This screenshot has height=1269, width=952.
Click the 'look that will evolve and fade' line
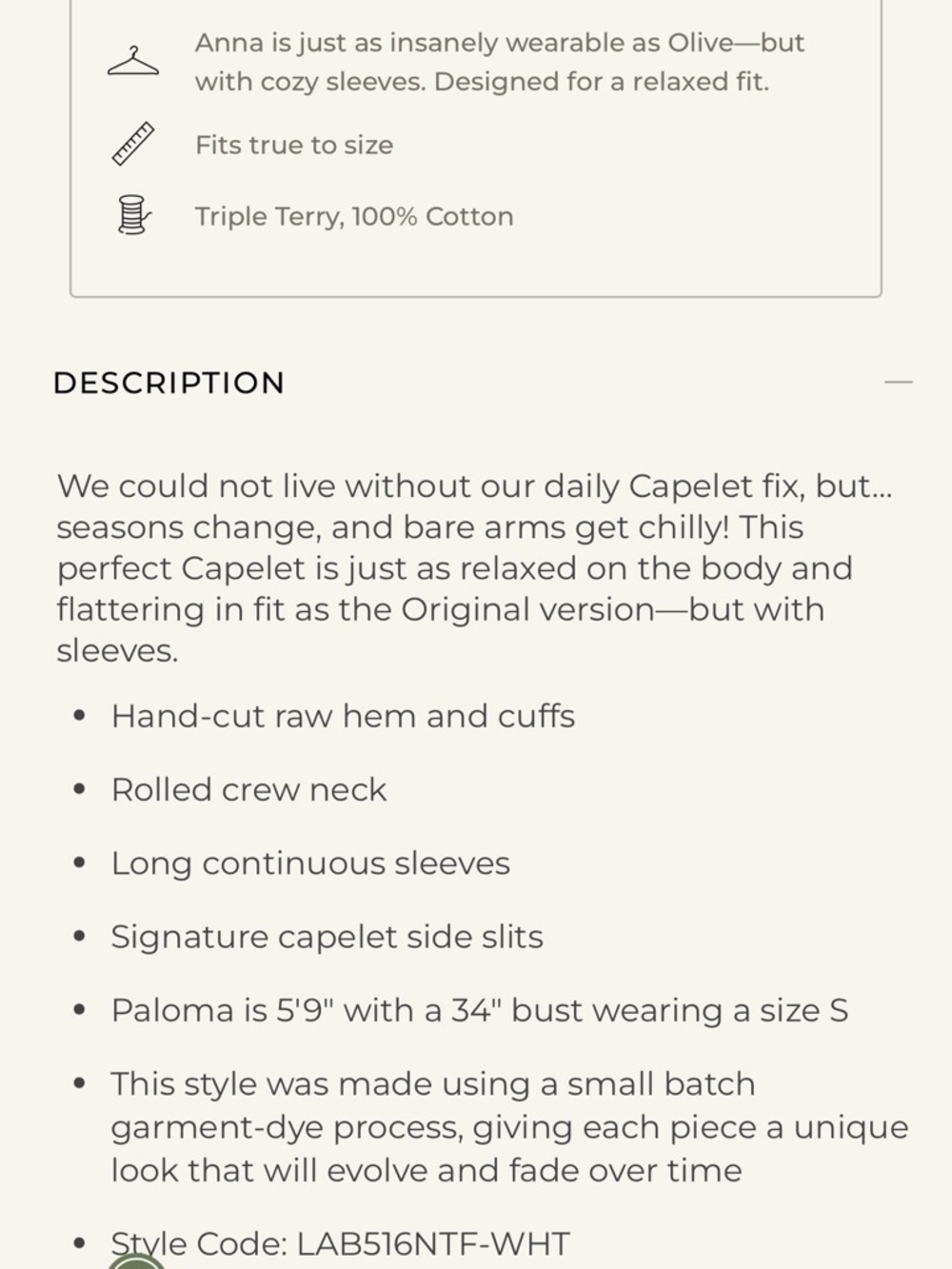[x=426, y=1170]
